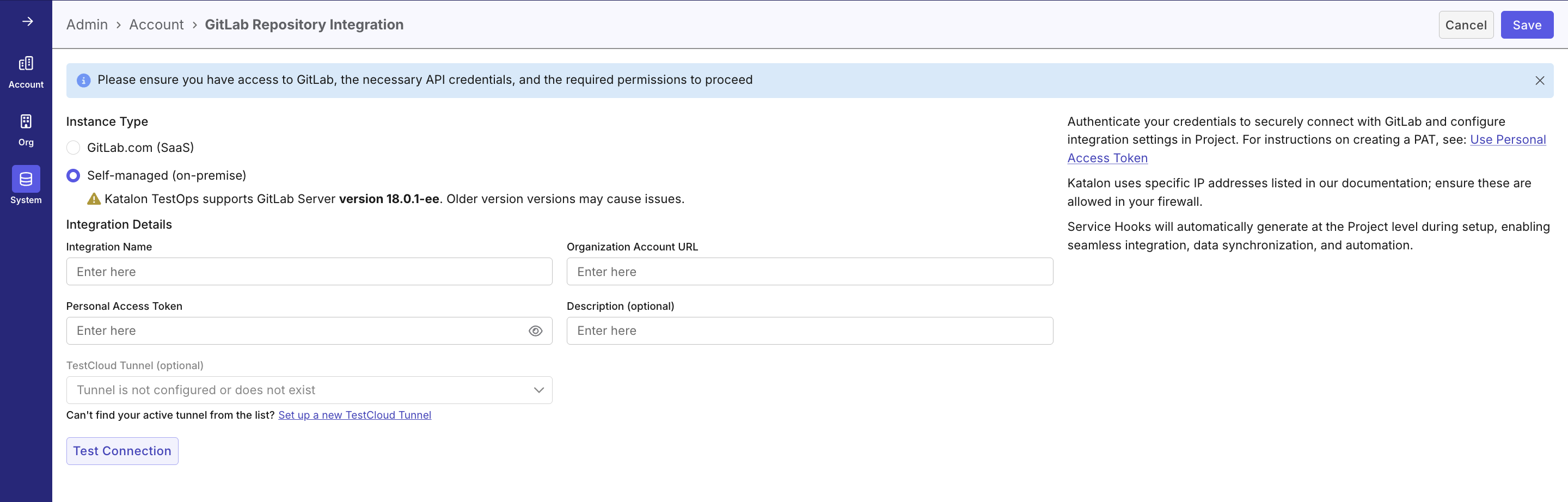Click the Description (optional) input field
The image size is (1568, 502).
pyautogui.click(x=810, y=330)
